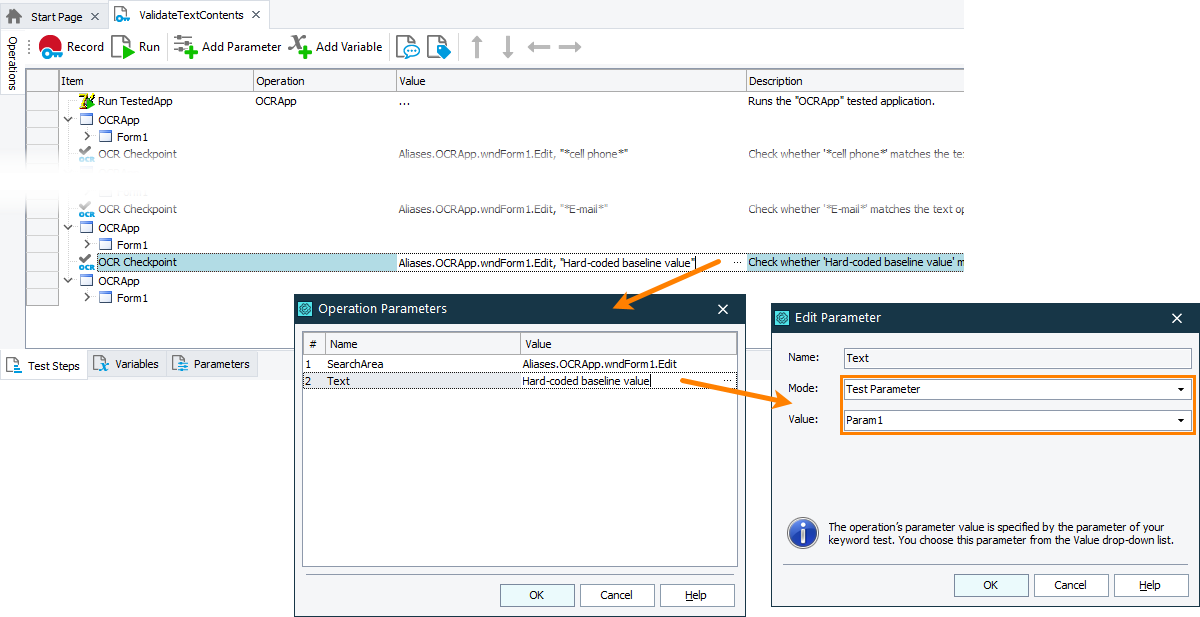
Task: Switch to the Test Steps tab
Action: point(44,366)
